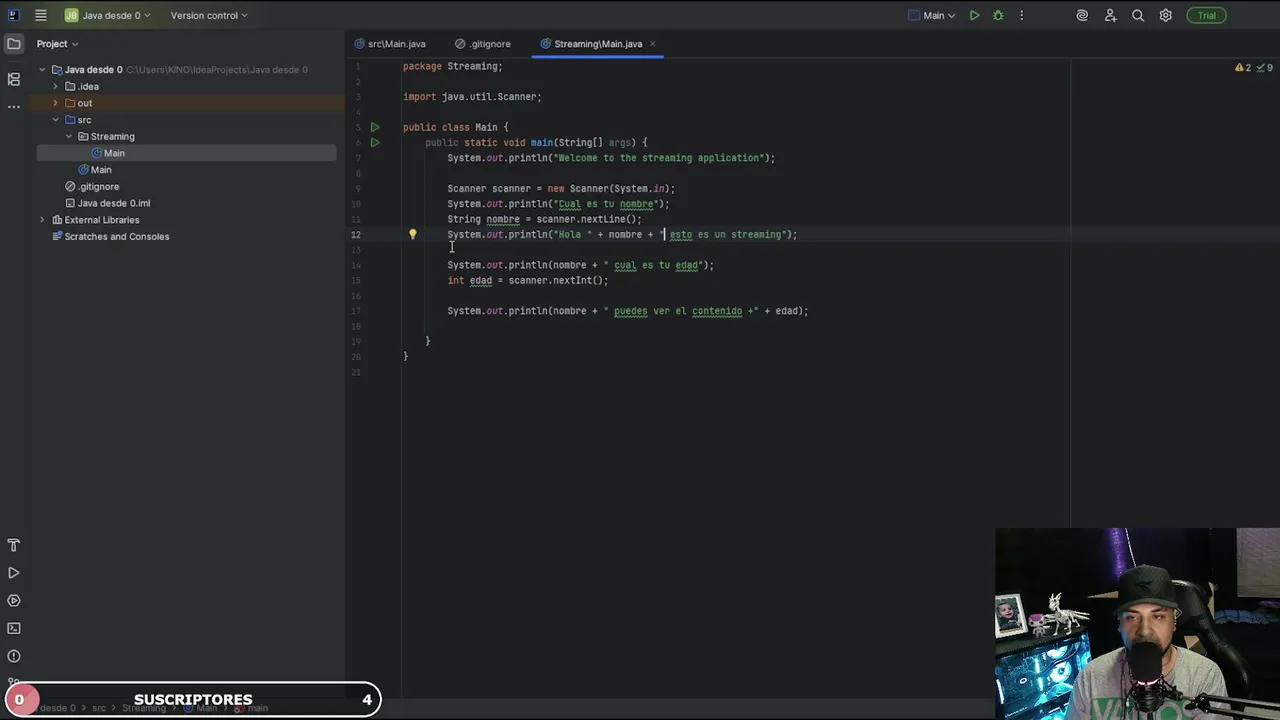Click the warnings indicator showing 2
This screenshot has width=1280, height=720.
click(1243, 68)
